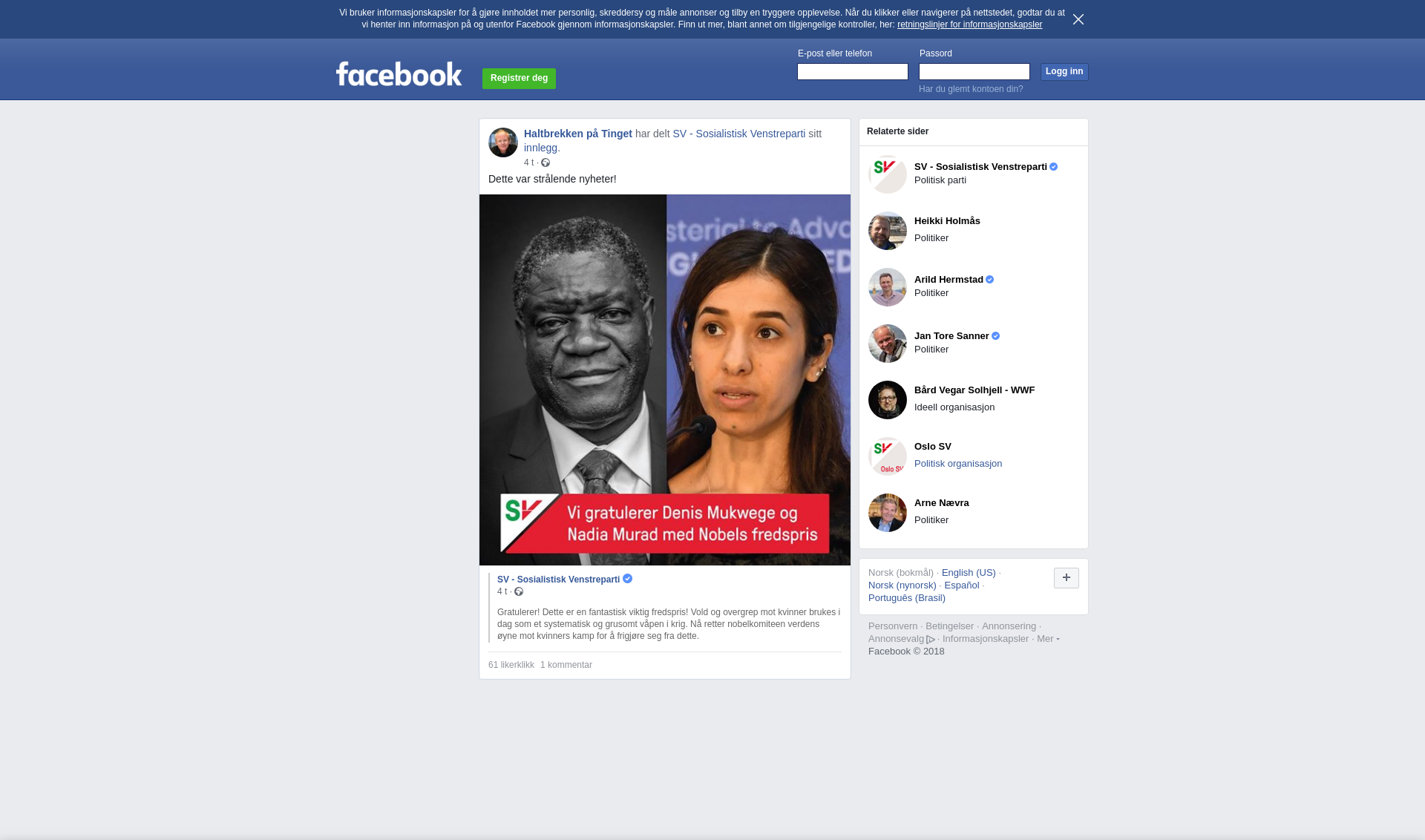Dismiss the cookie notice with the X icon

click(1078, 19)
